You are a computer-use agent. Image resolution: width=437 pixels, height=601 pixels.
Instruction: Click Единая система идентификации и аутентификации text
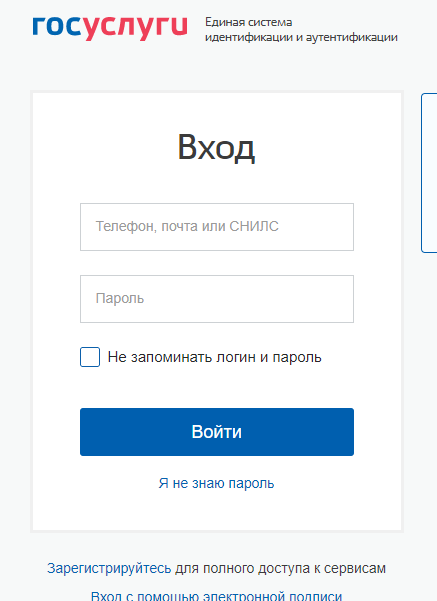301,30
